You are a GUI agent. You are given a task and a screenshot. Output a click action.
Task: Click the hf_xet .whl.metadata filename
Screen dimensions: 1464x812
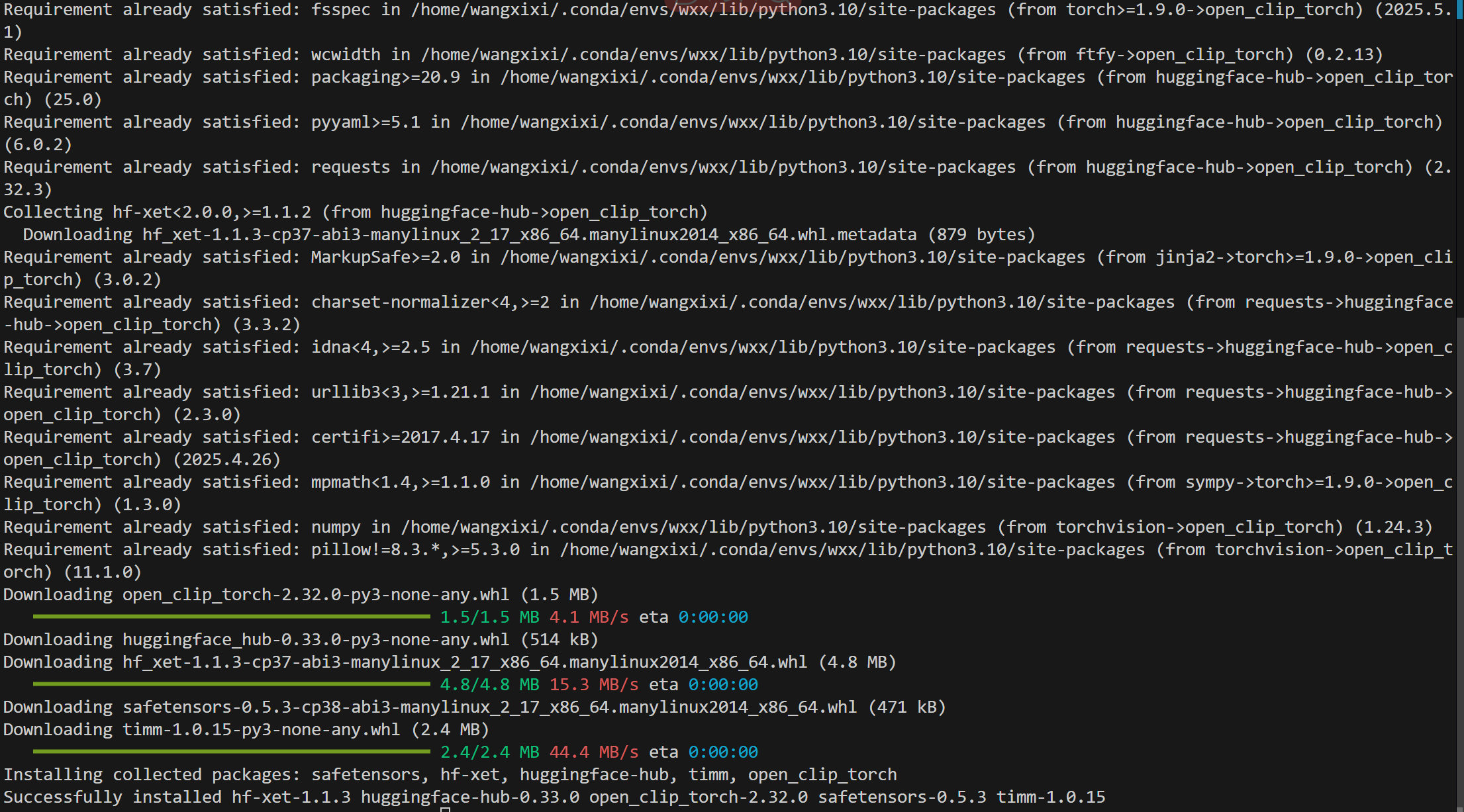point(529,235)
